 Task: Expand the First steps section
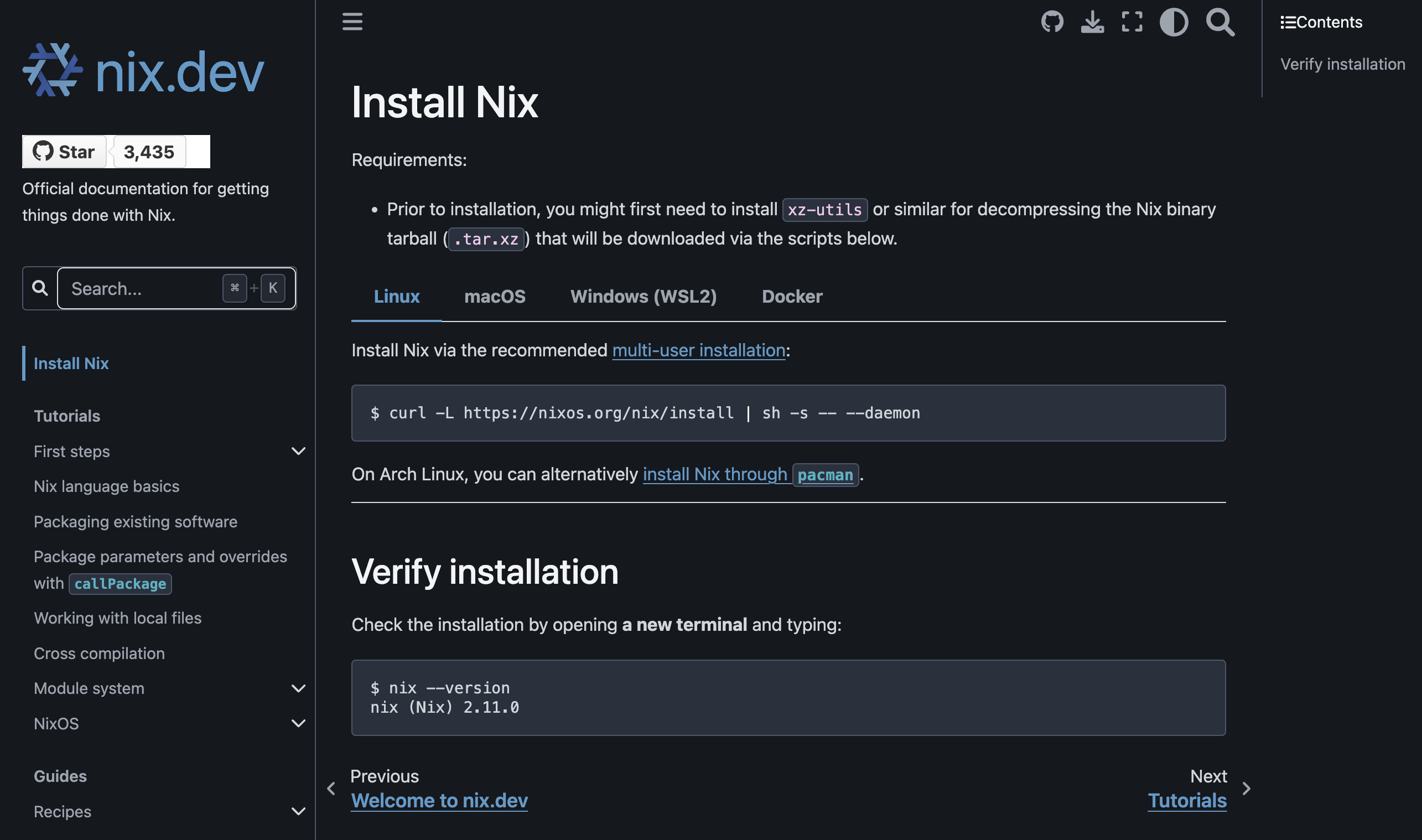click(x=298, y=451)
